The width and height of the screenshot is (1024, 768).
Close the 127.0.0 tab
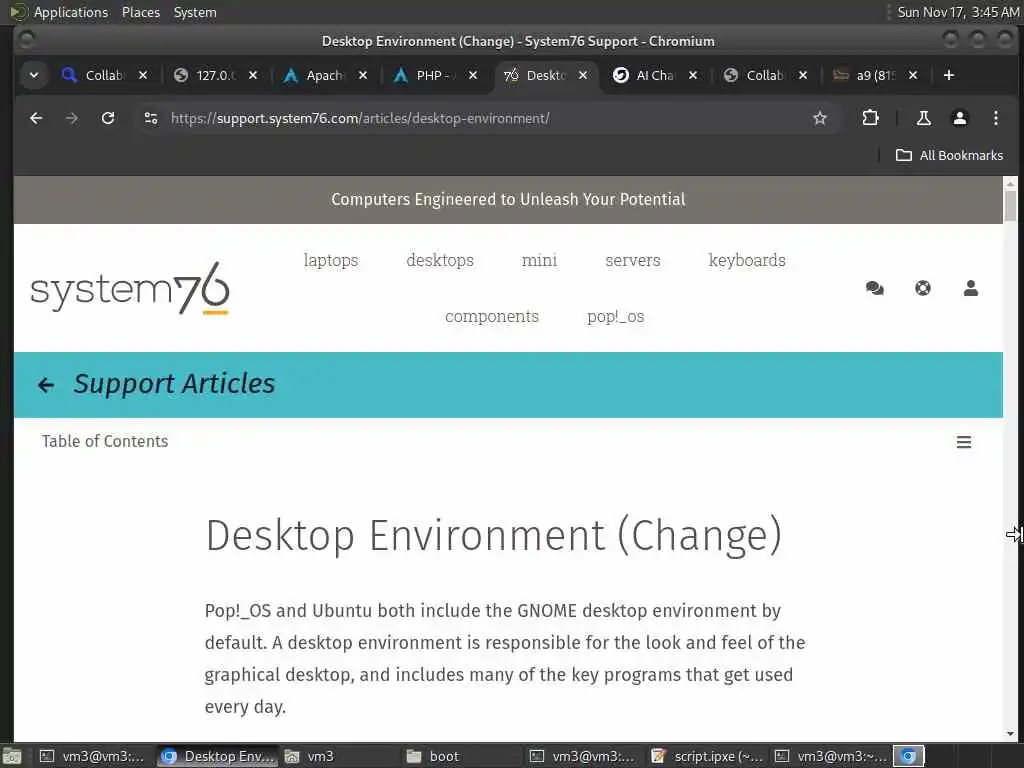pyautogui.click(x=253, y=75)
